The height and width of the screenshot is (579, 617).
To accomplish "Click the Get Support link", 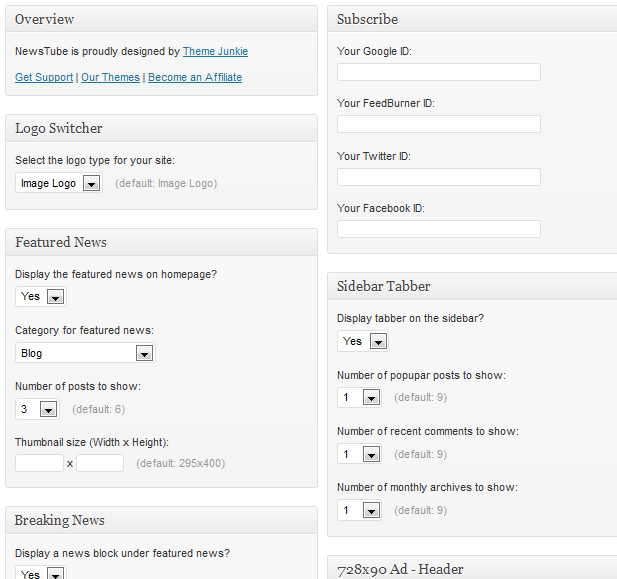I will click(44, 77).
